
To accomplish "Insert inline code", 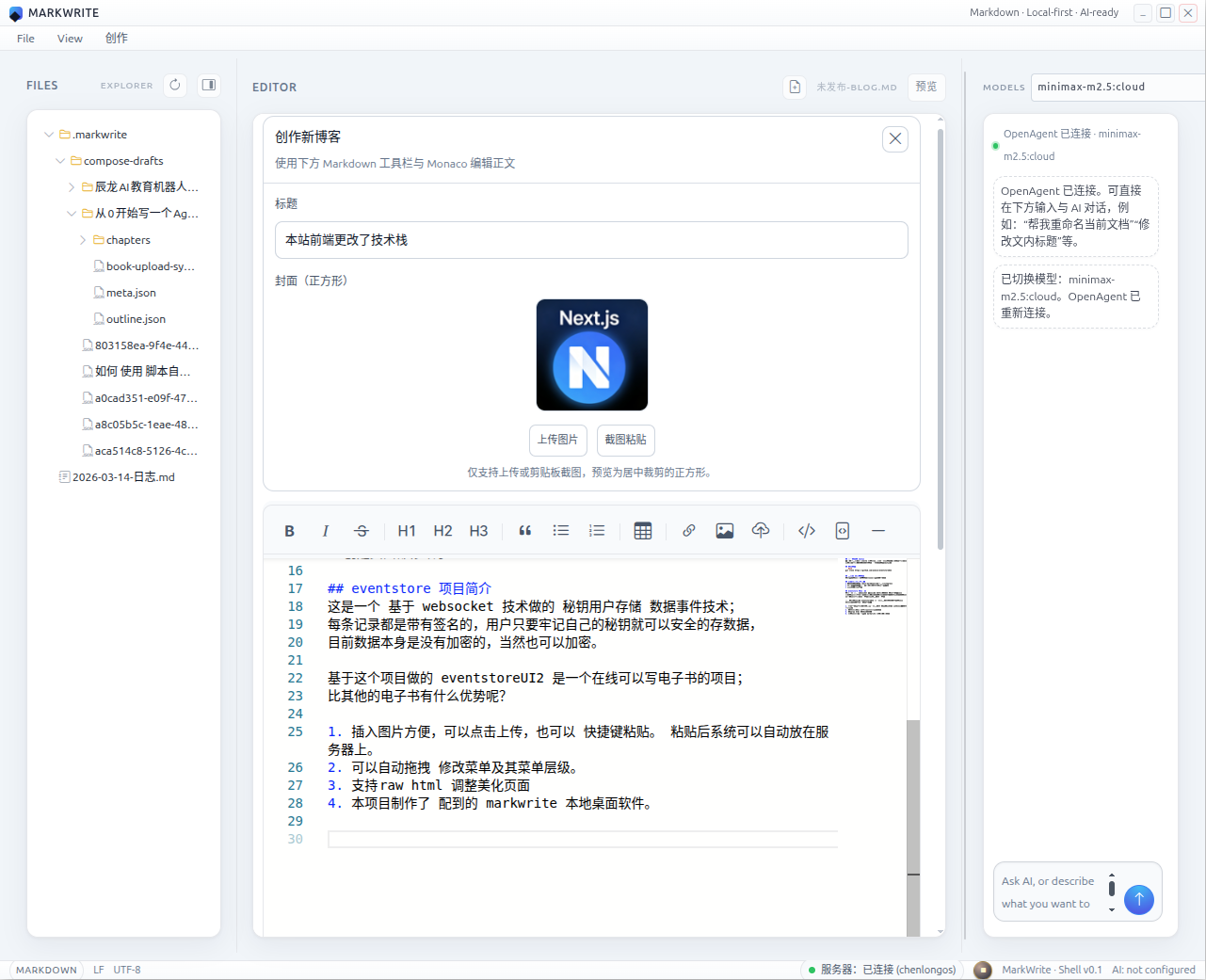I will 807,531.
